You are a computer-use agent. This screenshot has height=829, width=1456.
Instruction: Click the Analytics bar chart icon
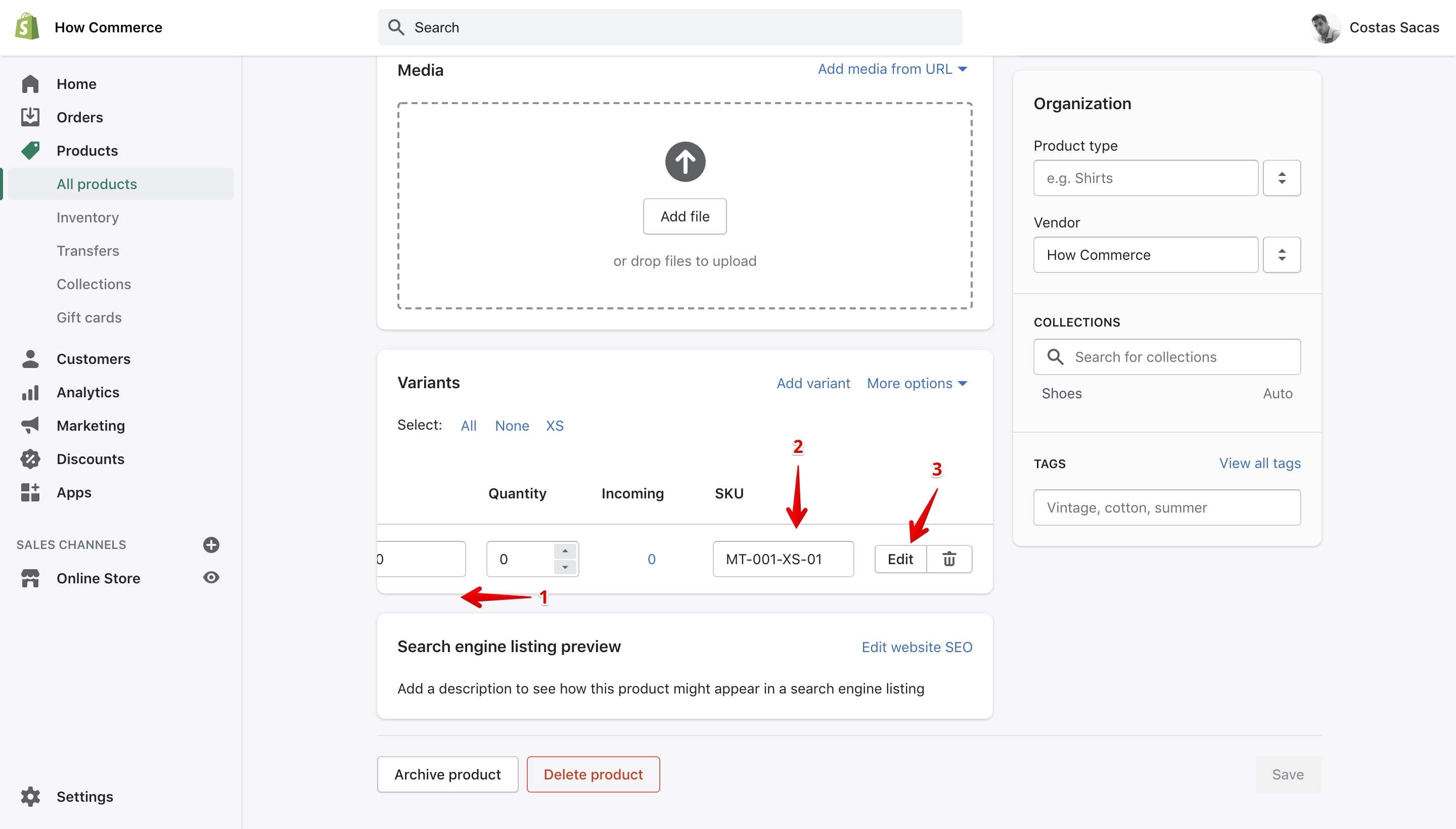30,392
